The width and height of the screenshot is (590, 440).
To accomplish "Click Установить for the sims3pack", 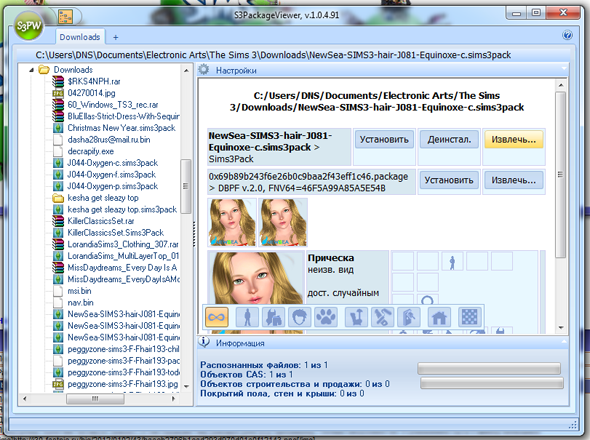I will pyautogui.click(x=384, y=139).
